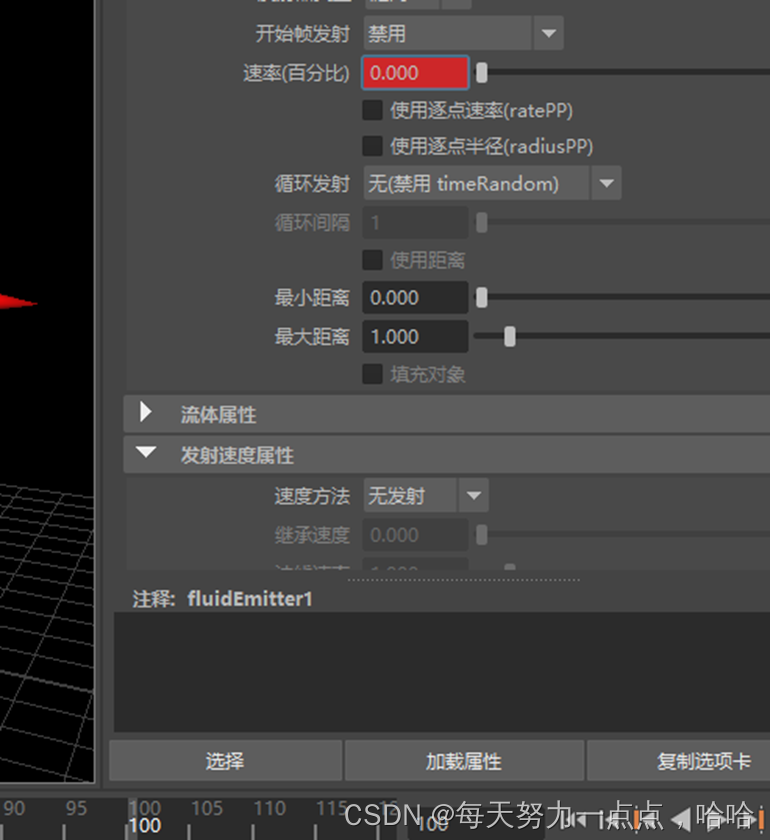The width and height of the screenshot is (770, 840).
Task: Open the 速度方法 dropdown
Action: coord(426,496)
